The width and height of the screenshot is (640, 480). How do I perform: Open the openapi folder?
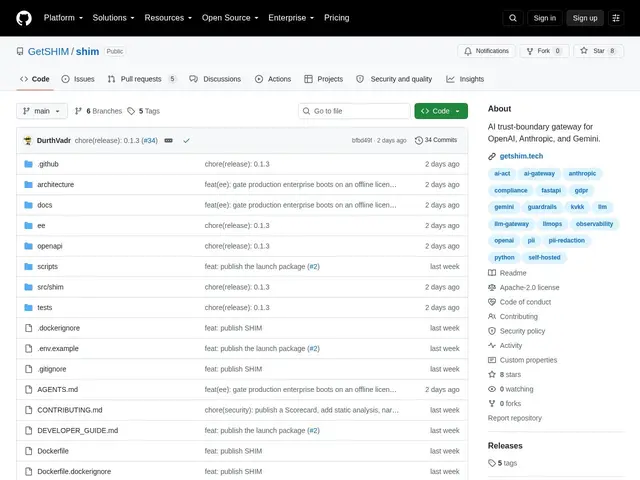50,246
